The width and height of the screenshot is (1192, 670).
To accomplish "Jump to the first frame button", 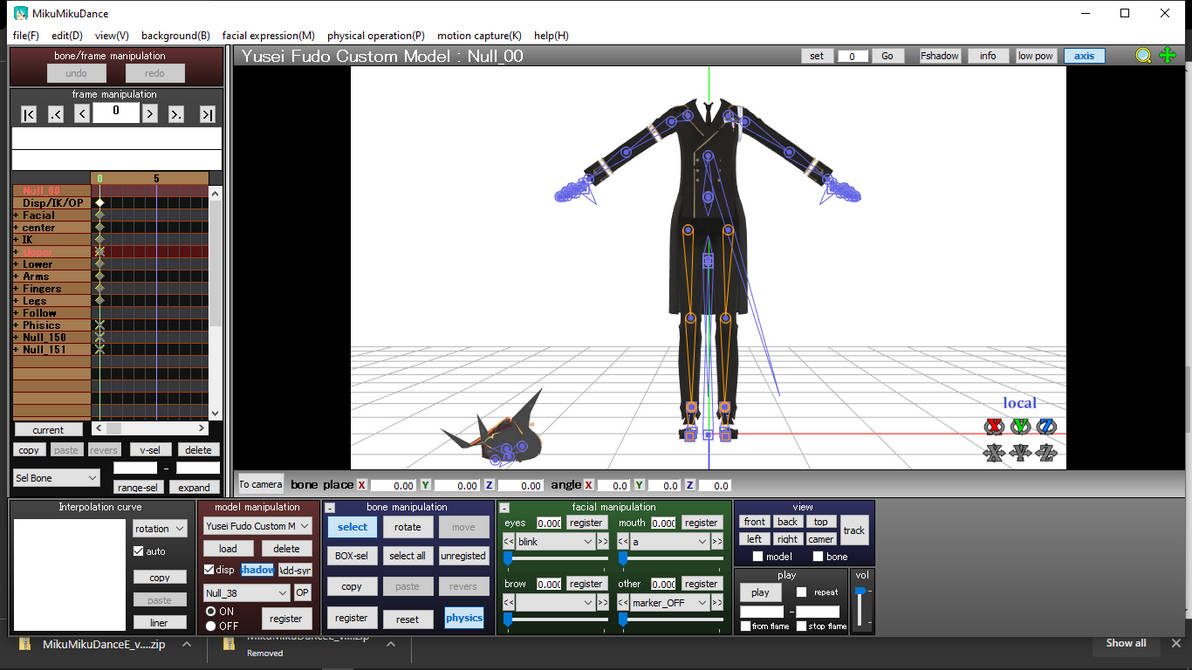I will (29, 114).
